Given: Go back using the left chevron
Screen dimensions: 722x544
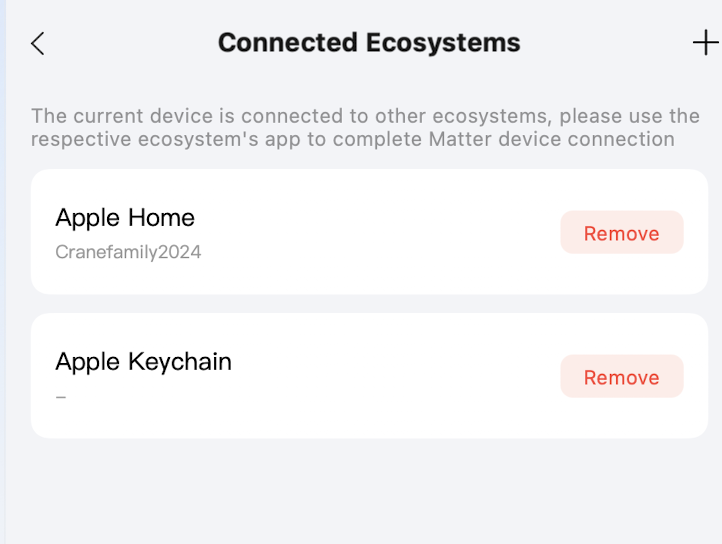Looking at the screenshot, I should pos(38,43).
